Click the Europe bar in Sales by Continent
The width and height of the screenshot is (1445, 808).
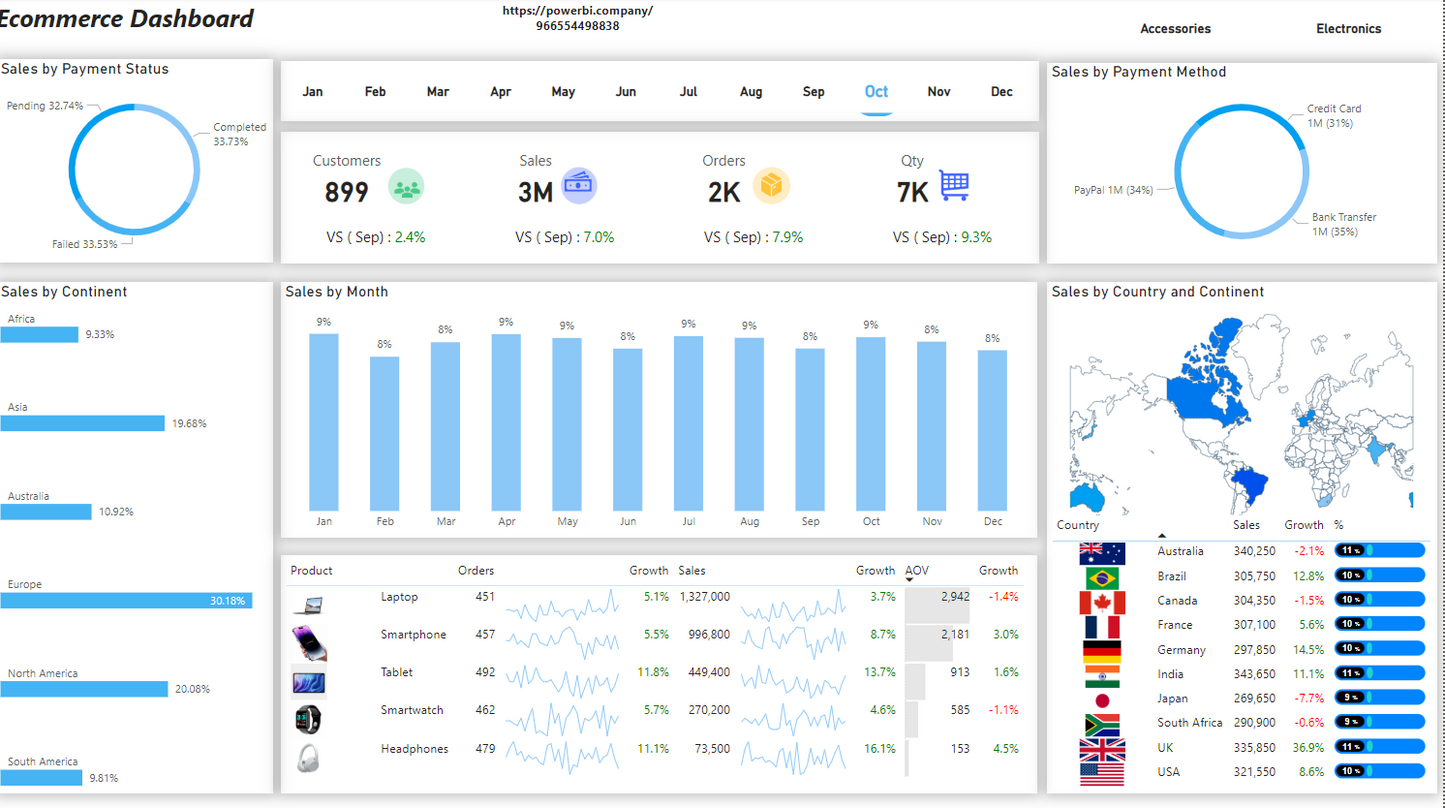pyautogui.click(x=126, y=601)
